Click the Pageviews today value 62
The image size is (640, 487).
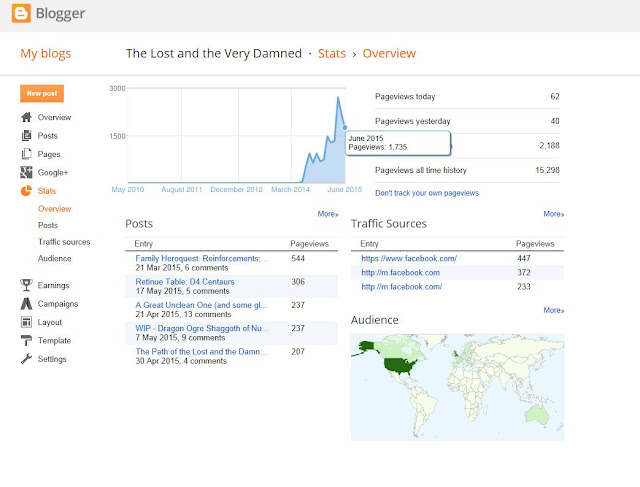pyautogui.click(x=555, y=97)
